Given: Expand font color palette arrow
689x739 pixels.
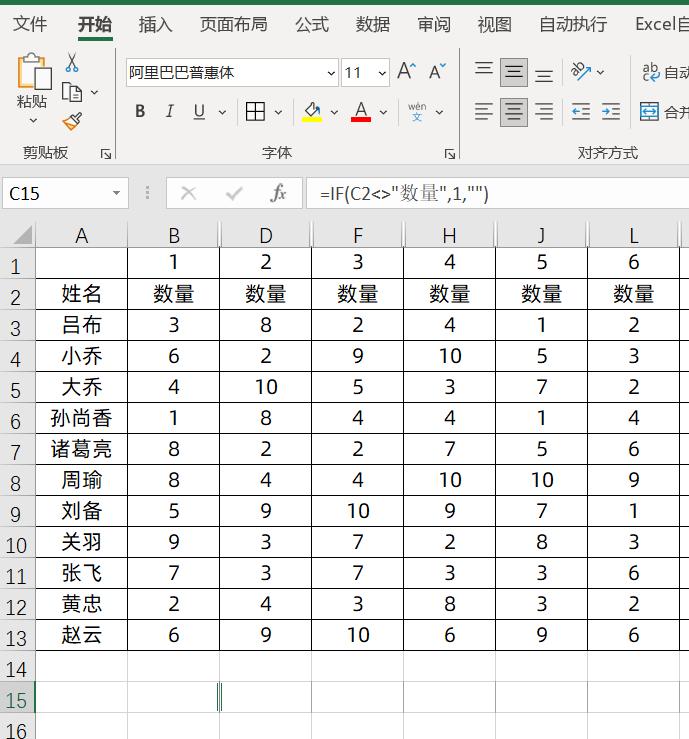Looking at the screenshot, I should coord(383,112).
